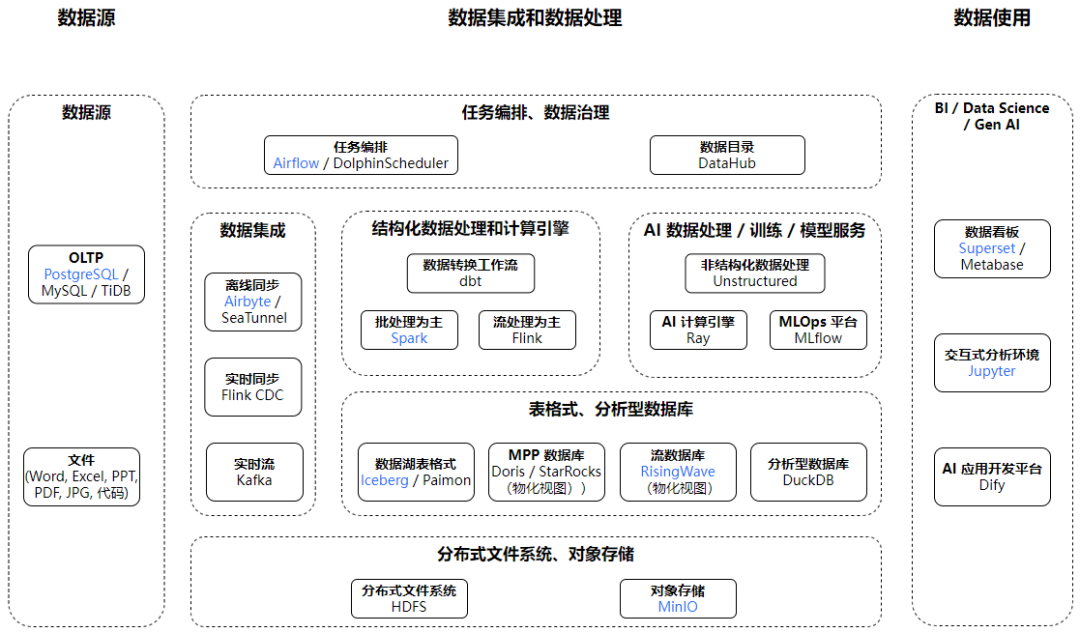Click the 结构化数据处理和计算引擎 group title
The width and height of the screenshot is (1080, 633).
[470, 229]
